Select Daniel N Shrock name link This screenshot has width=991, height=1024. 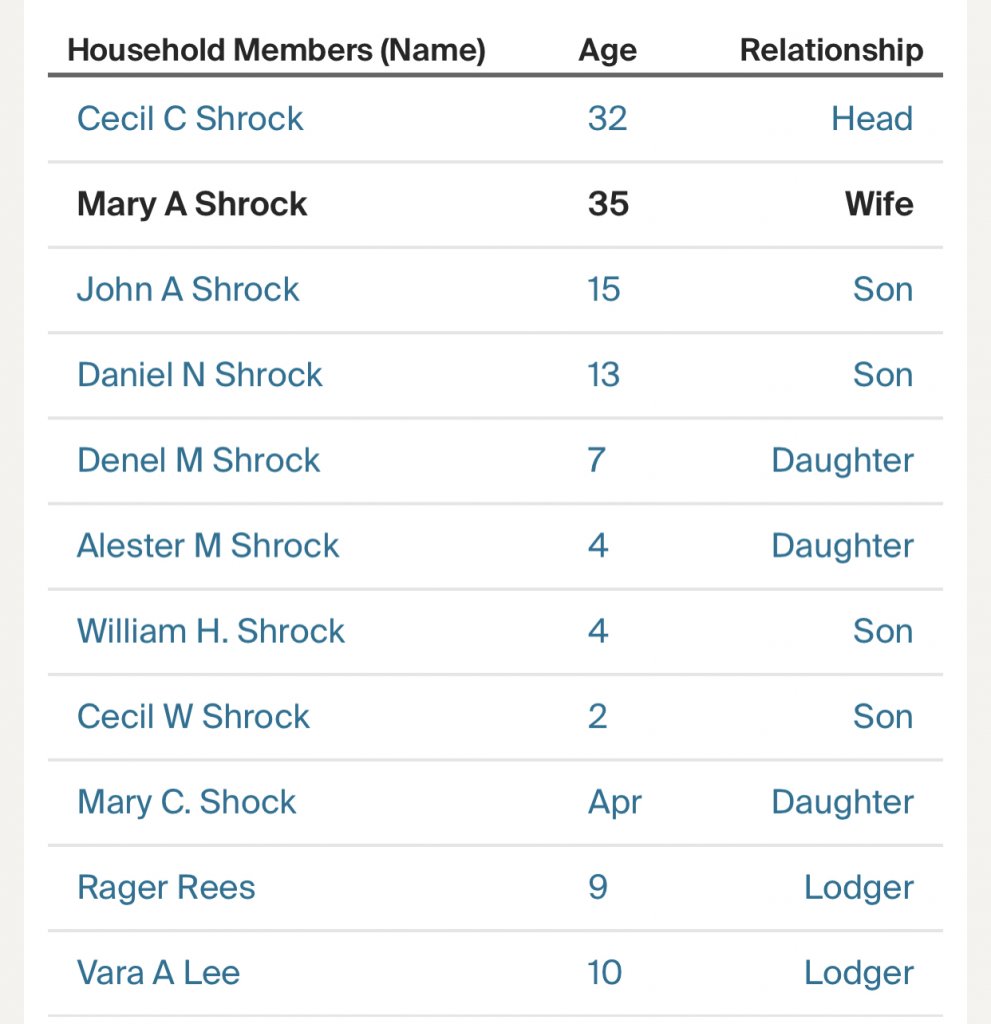click(x=200, y=375)
